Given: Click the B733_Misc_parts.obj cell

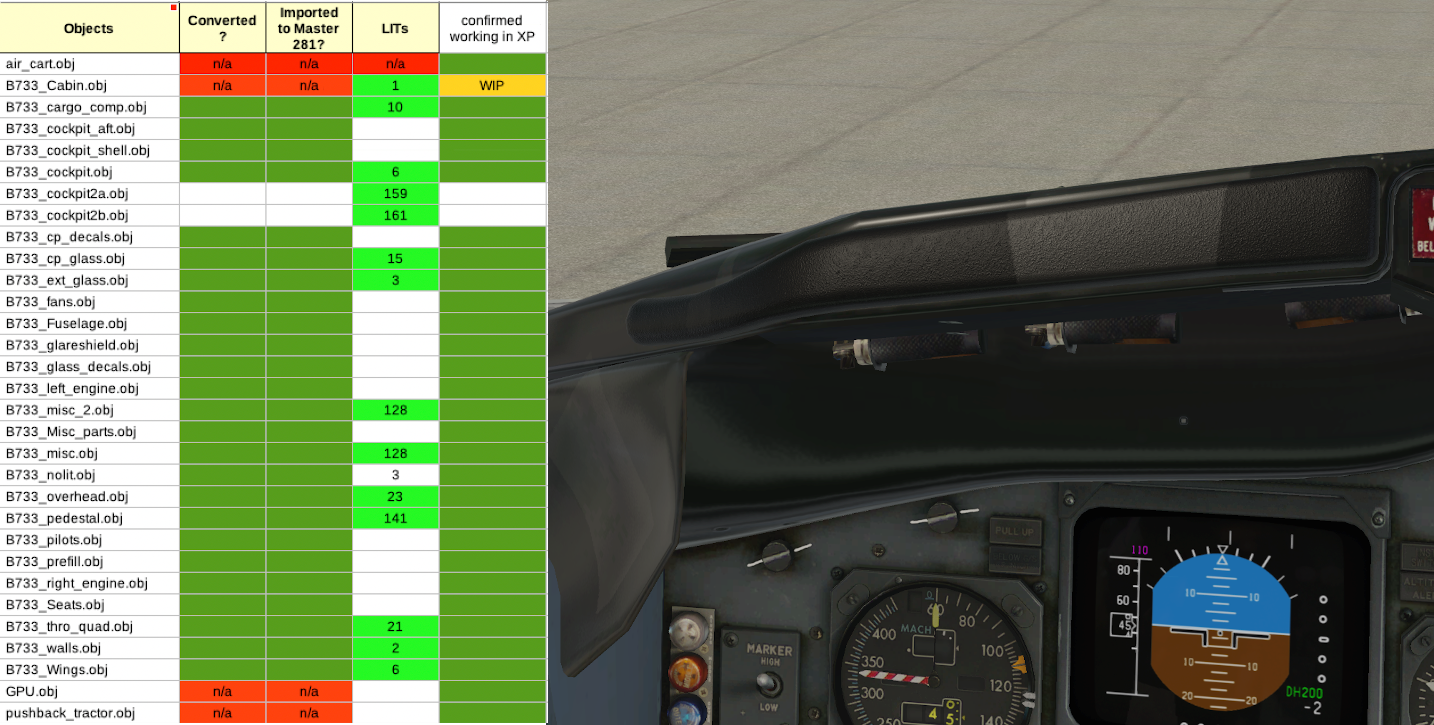Looking at the screenshot, I should pyautogui.click(x=90, y=432).
